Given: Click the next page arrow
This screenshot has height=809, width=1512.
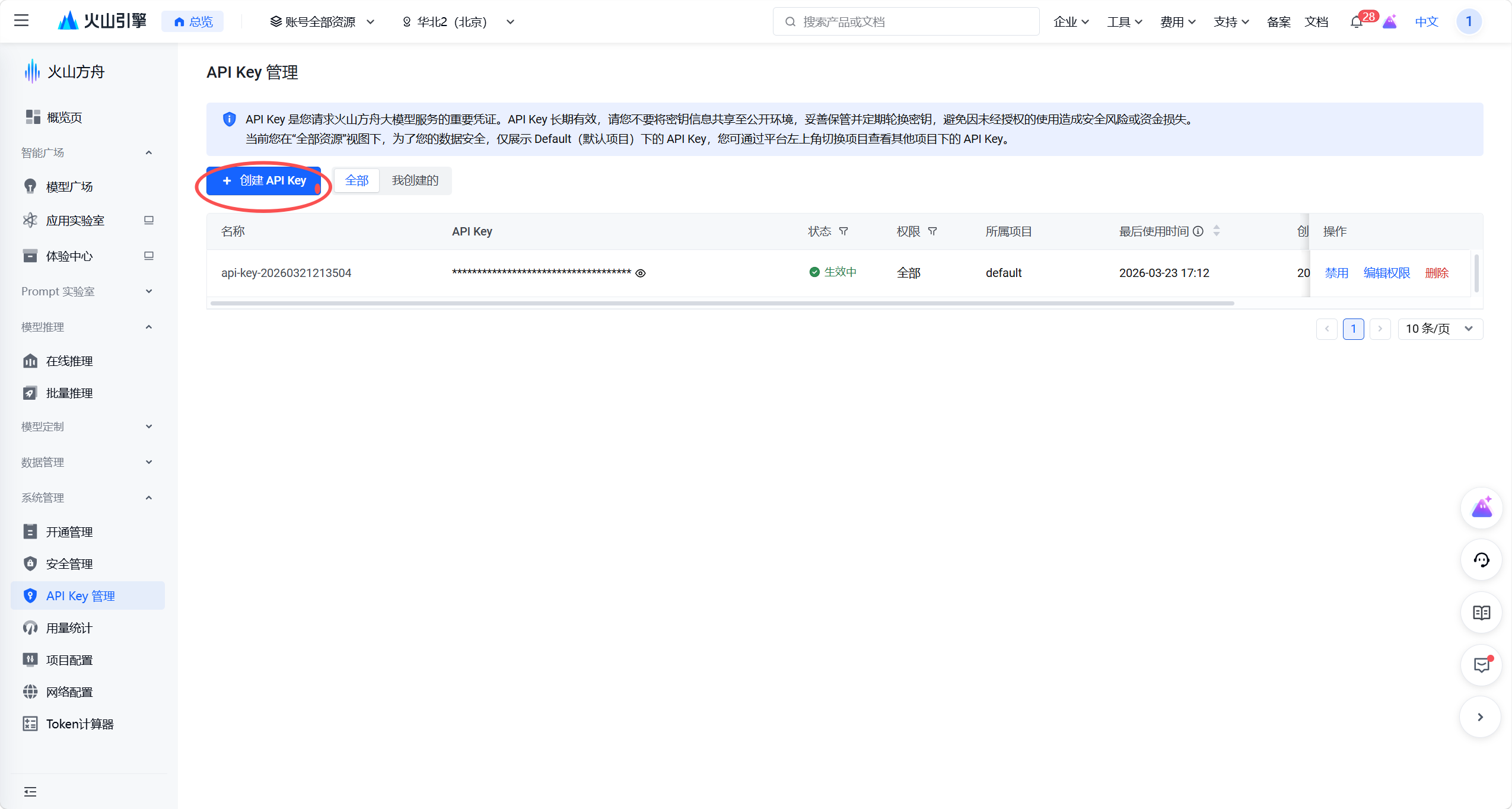Looking at the screenshot, I should (x=1380, y=329).
